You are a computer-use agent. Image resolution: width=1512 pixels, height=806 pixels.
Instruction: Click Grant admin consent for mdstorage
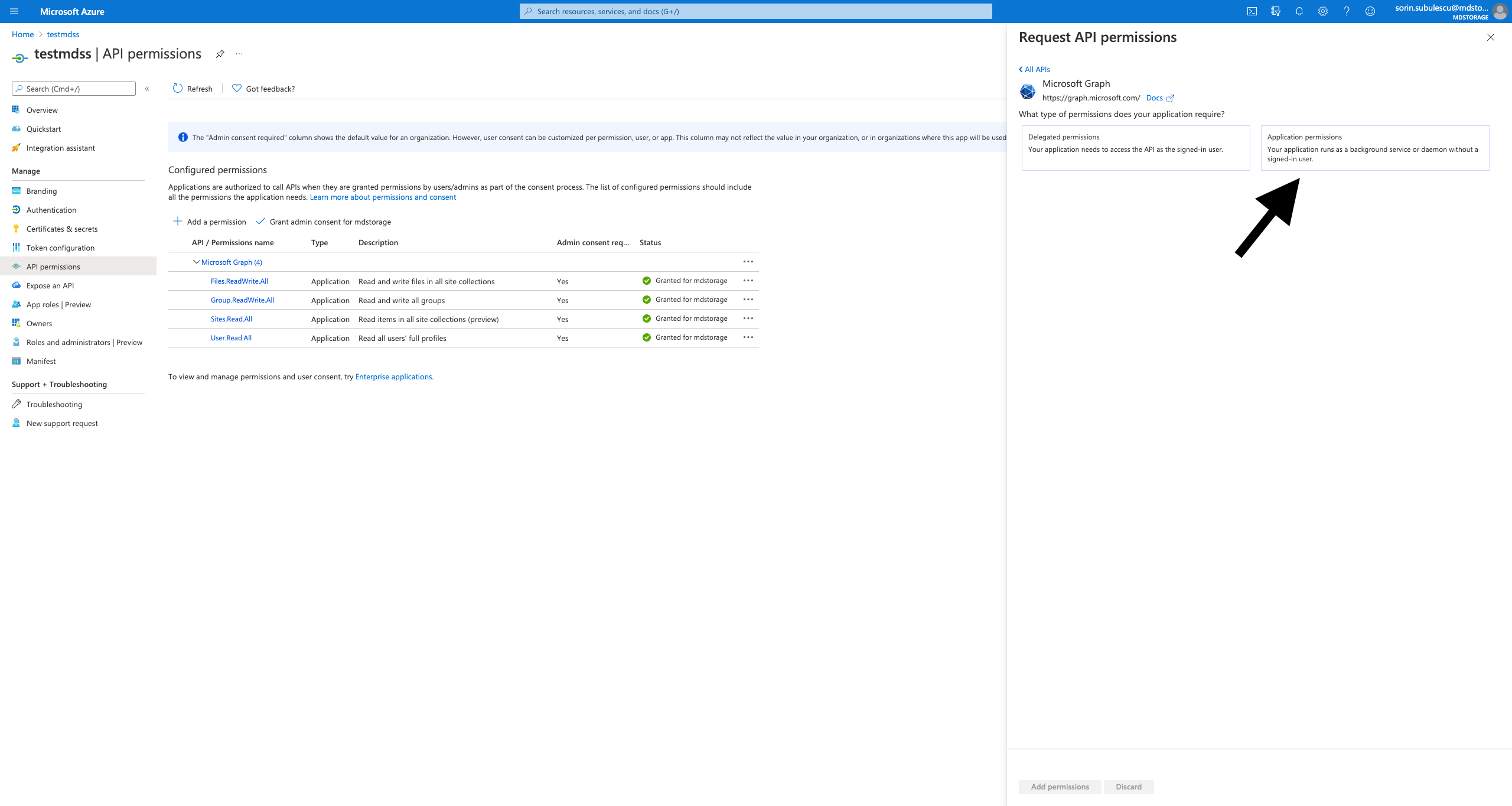(x=324, y=222)
